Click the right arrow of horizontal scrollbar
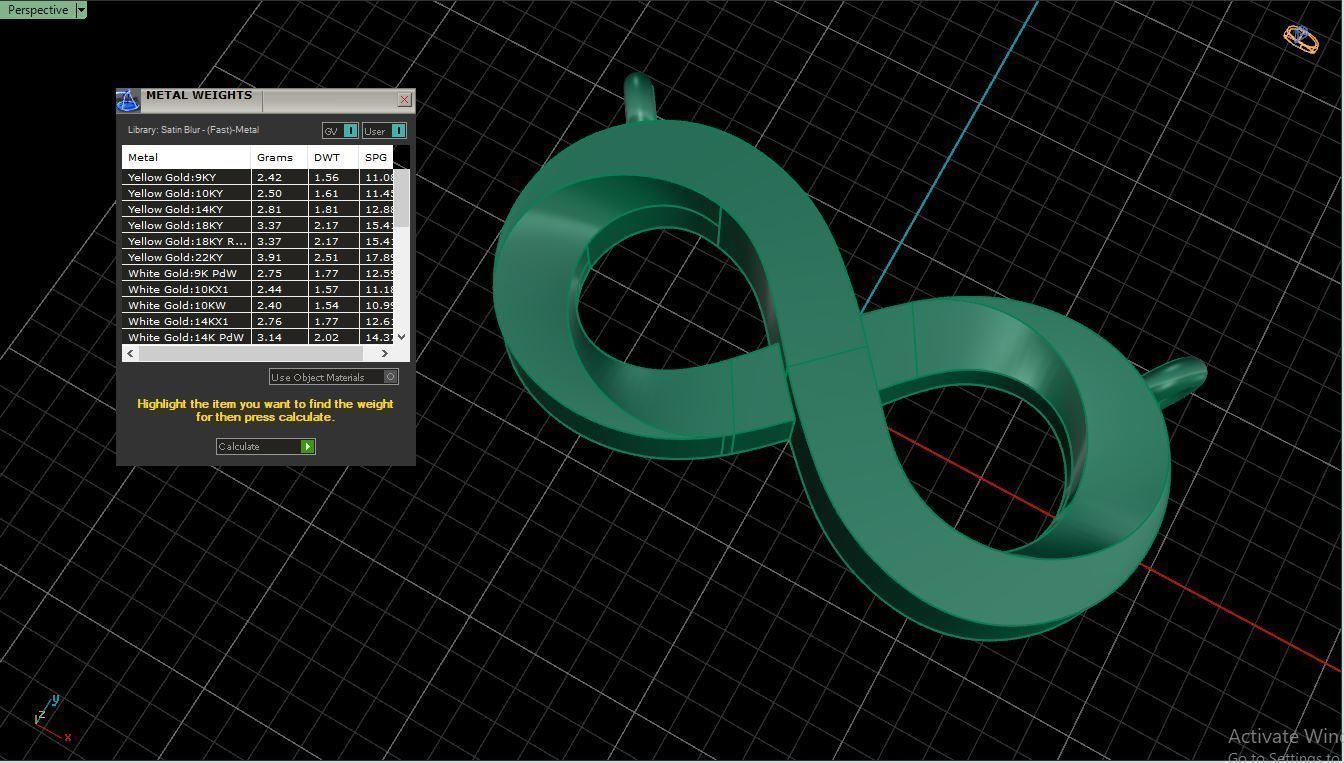Viewport: 1344px width, 763px height. (385, 353)
